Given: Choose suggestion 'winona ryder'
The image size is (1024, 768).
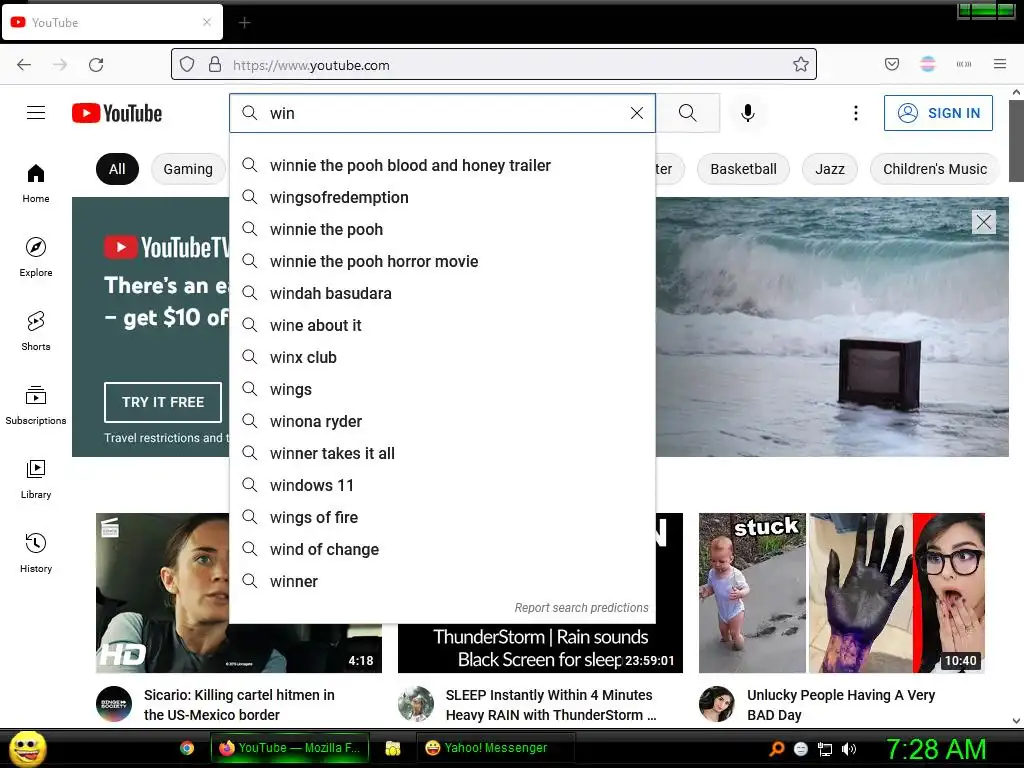Looking at the screenshot, I should [x=442, y=421].
